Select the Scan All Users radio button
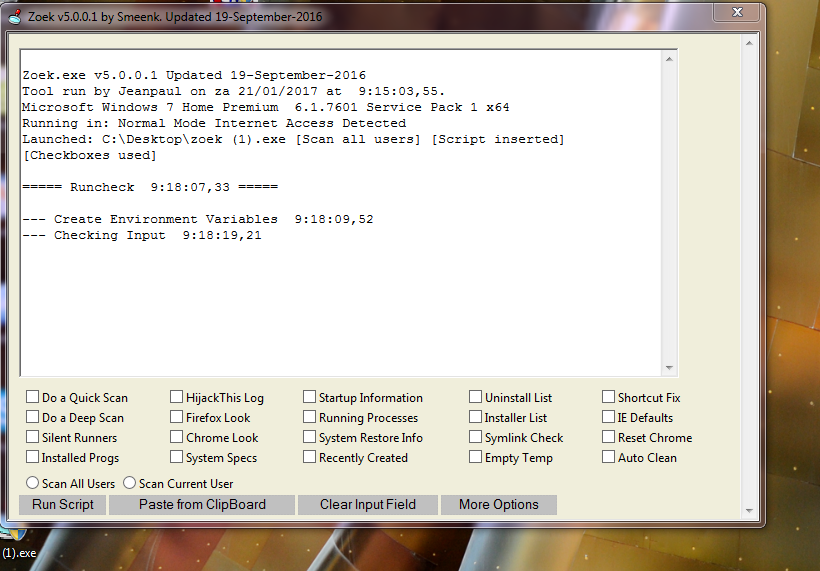 tap(32, 483)
